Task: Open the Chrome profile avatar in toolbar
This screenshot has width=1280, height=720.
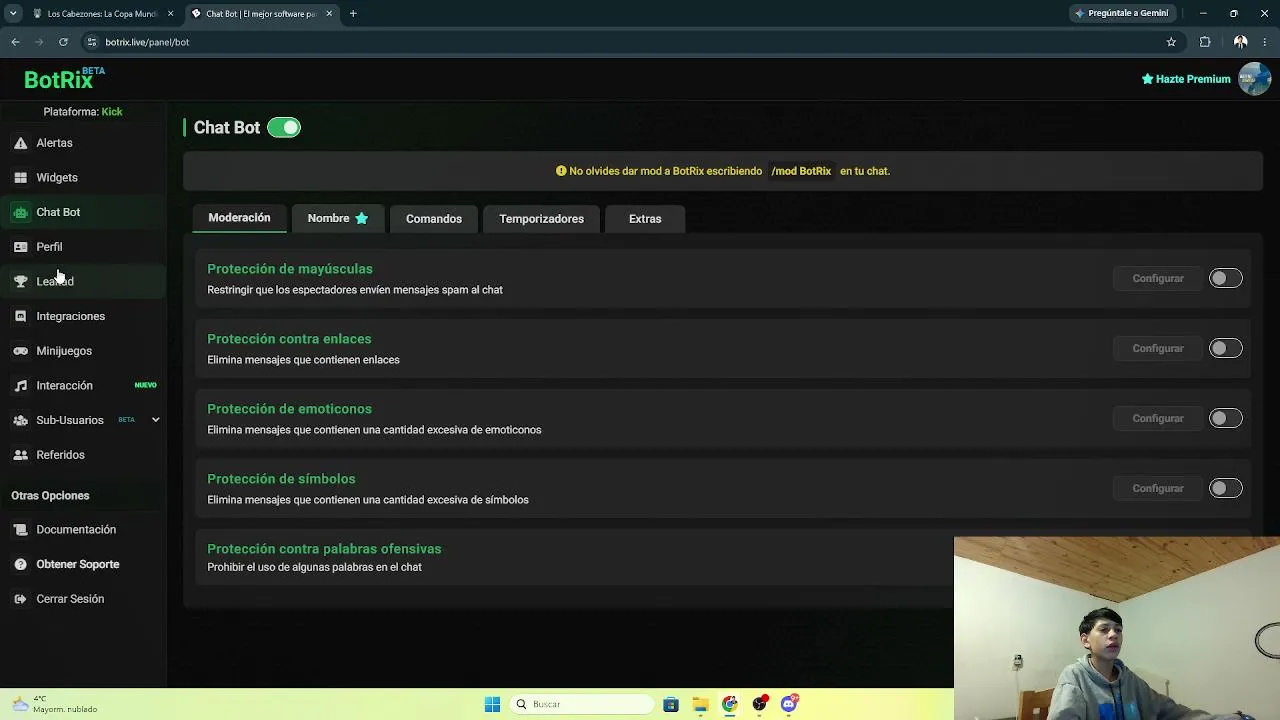Action: click(x=1240, y=42)
